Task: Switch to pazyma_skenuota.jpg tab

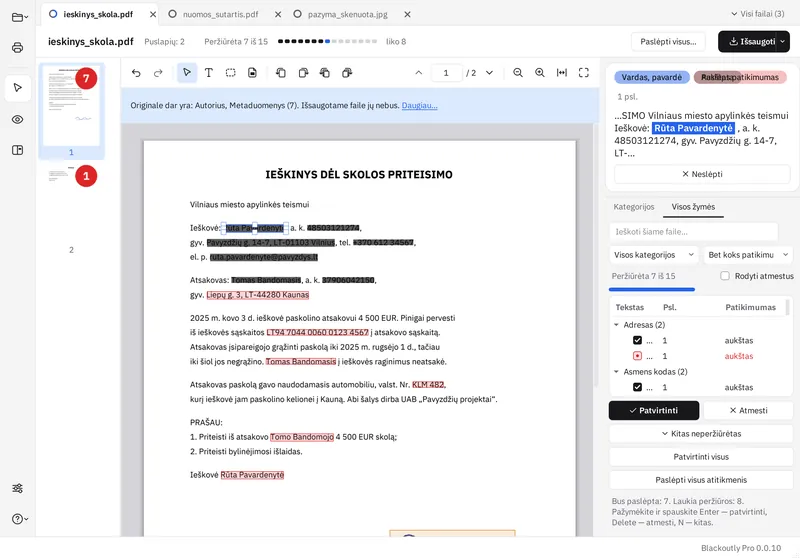Action: [x=347, y=14]
